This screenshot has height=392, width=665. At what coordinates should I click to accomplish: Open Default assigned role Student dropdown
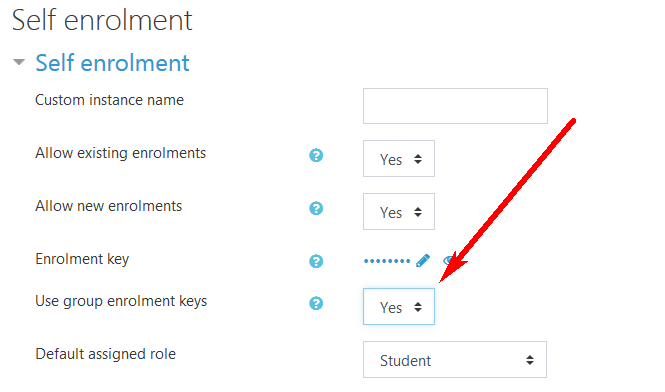(x=455, y=360)
